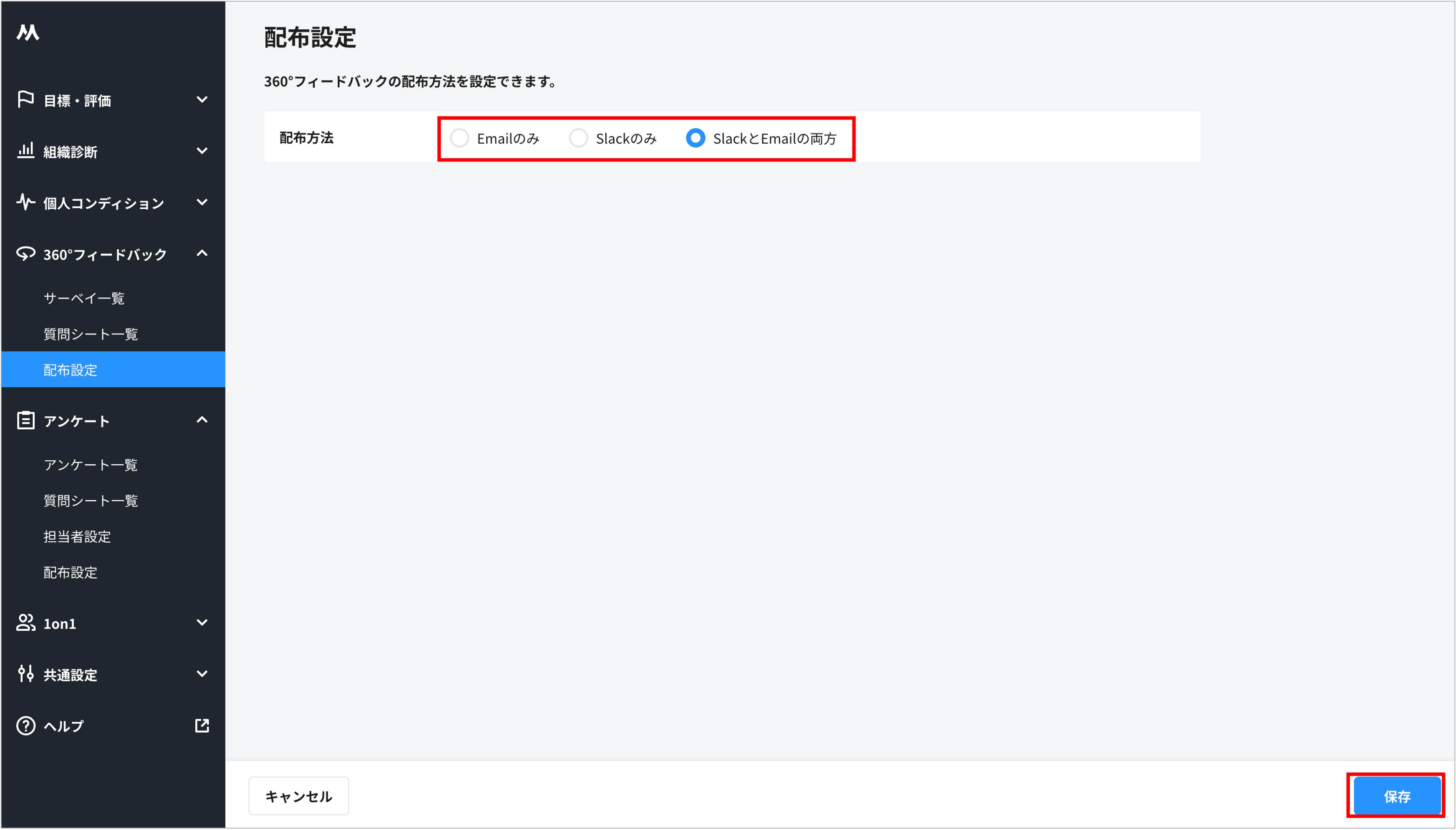
Task: Select the Slackのみ radio option
Action: pyautogui.click(x=578, y=138)
